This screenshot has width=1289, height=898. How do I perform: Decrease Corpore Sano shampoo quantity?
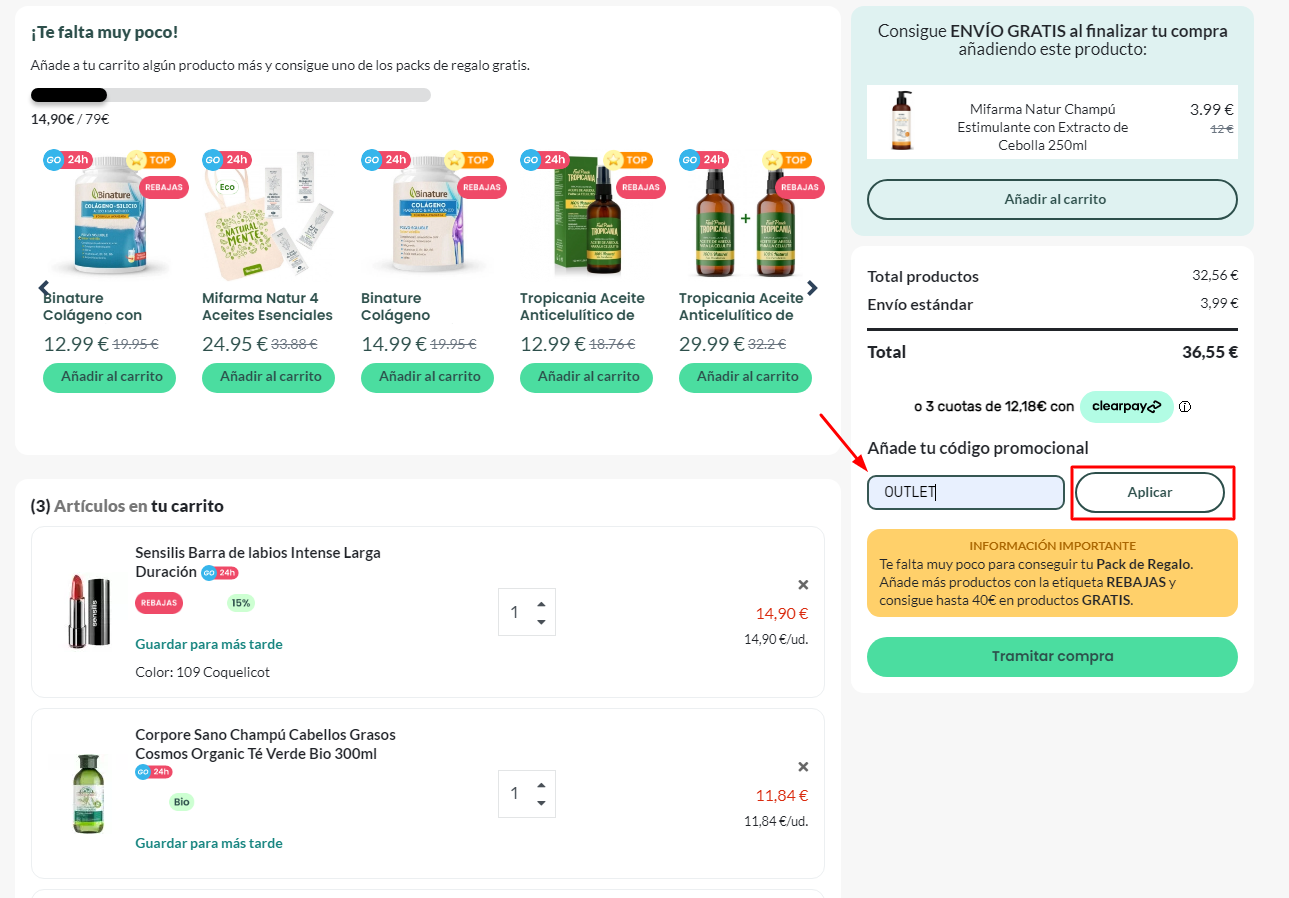click(541, 803)
